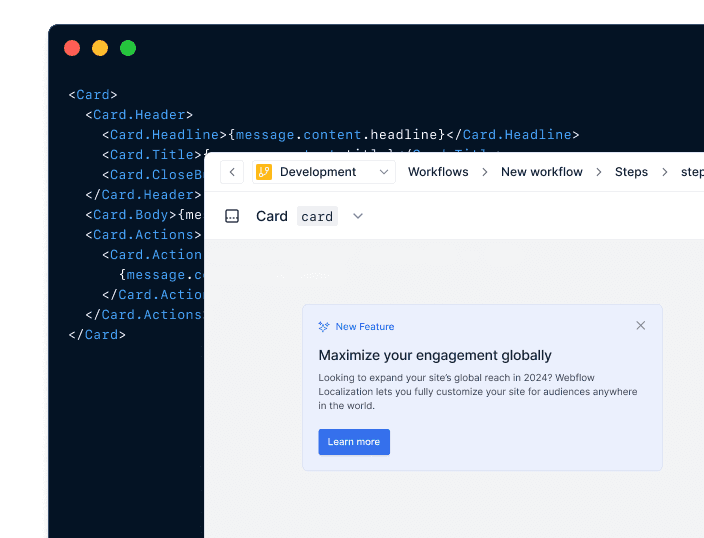Open the Workflows breadcrumb
Image resolution: width=704 pixels, height=538 pixels.
438,172
